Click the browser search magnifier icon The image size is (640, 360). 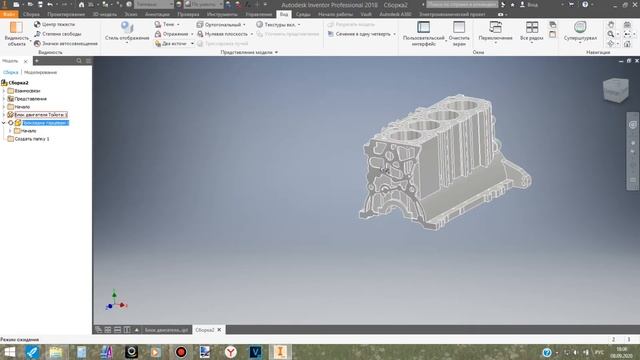79,61
